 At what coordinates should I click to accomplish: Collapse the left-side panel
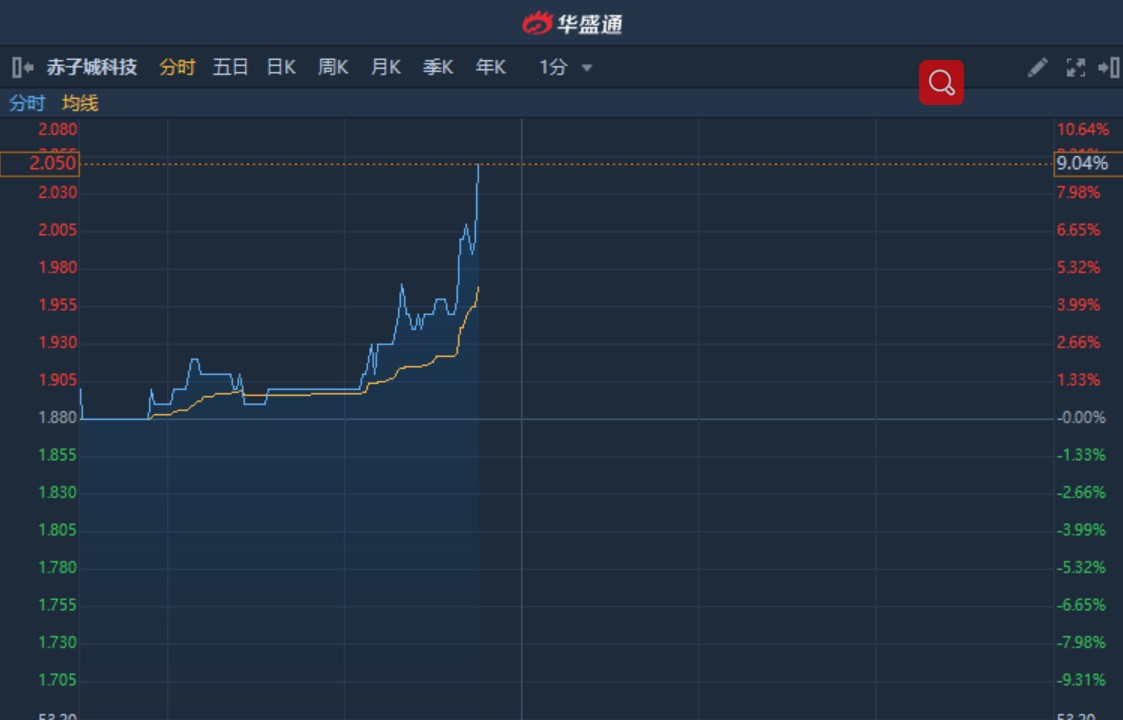[22, 67]
